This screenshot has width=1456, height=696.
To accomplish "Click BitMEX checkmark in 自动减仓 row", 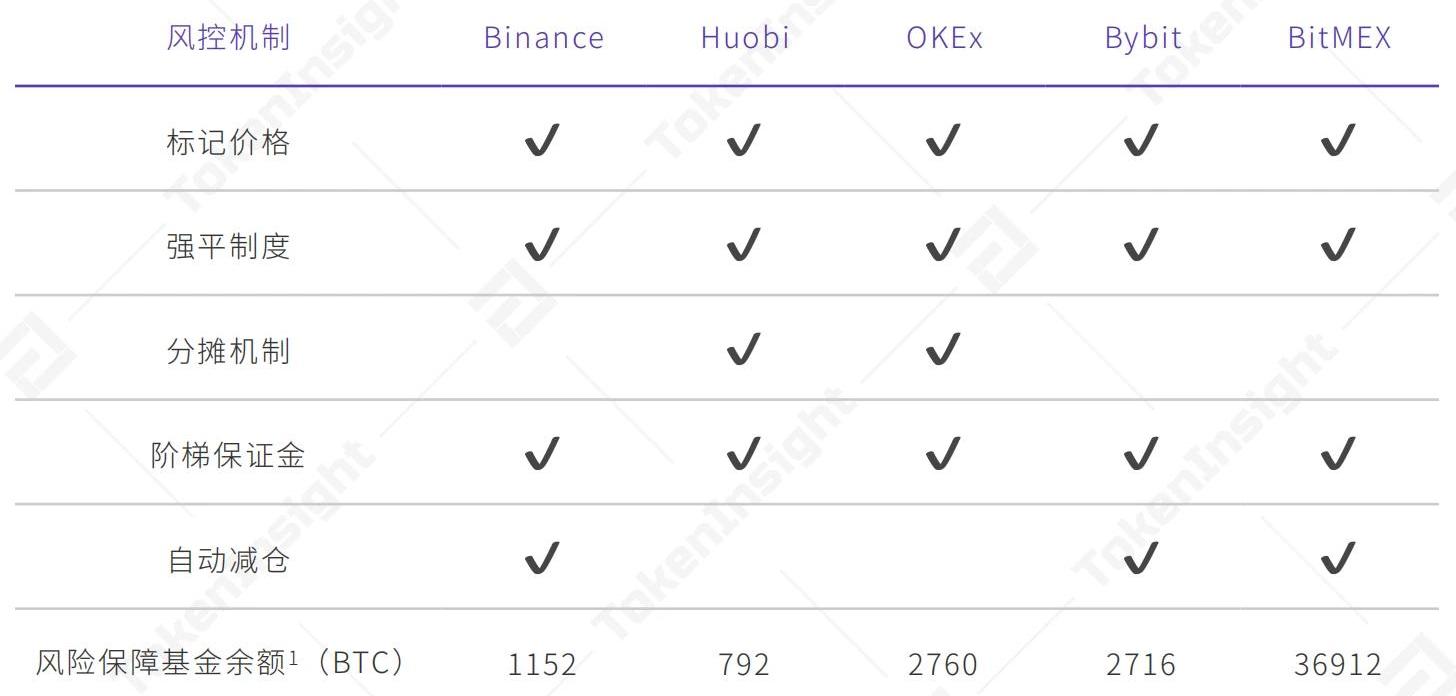I will point(1338,558).
